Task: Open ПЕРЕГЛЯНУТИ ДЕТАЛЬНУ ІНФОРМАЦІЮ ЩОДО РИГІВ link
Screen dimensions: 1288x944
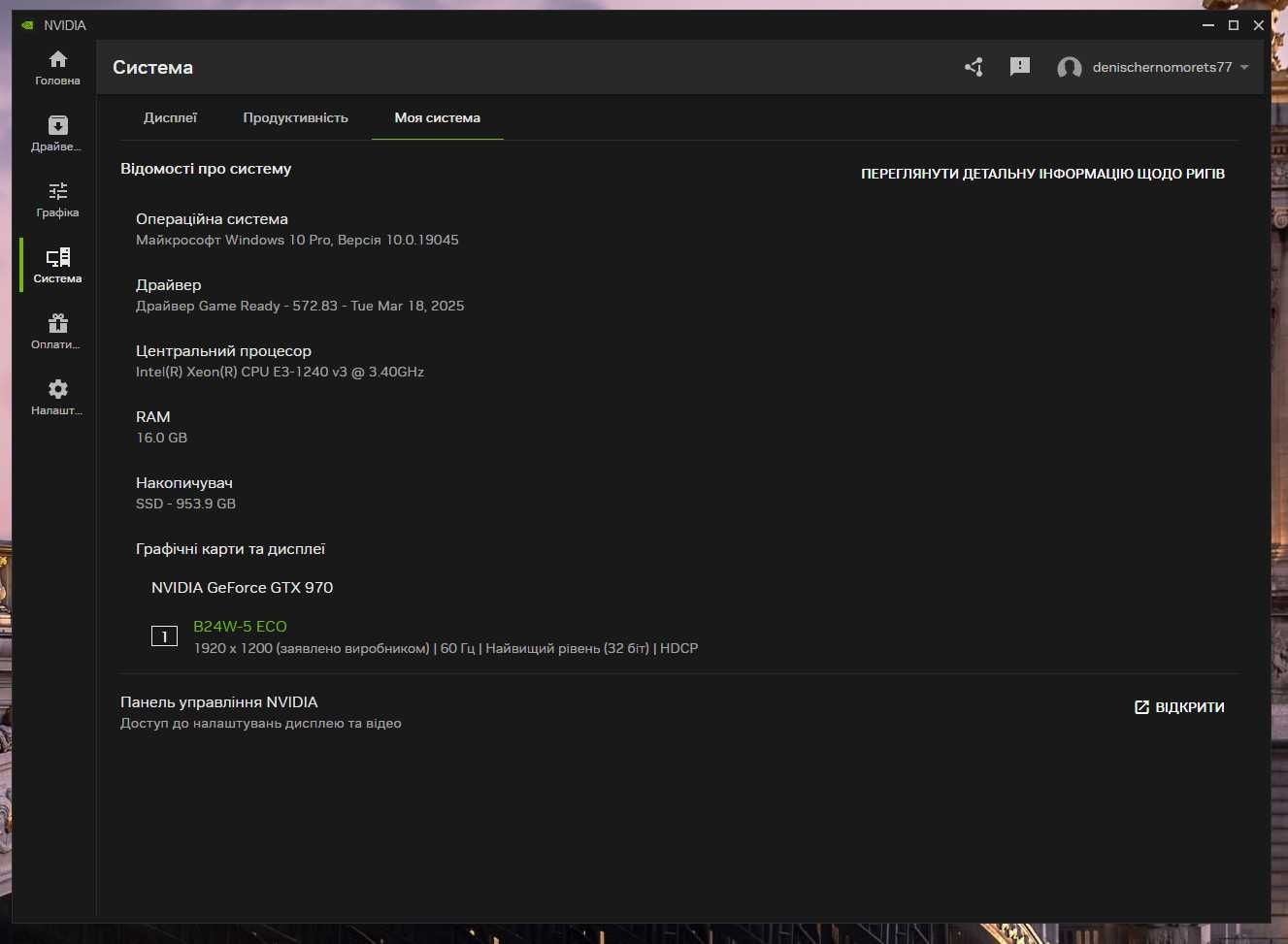Action: 1042,174
